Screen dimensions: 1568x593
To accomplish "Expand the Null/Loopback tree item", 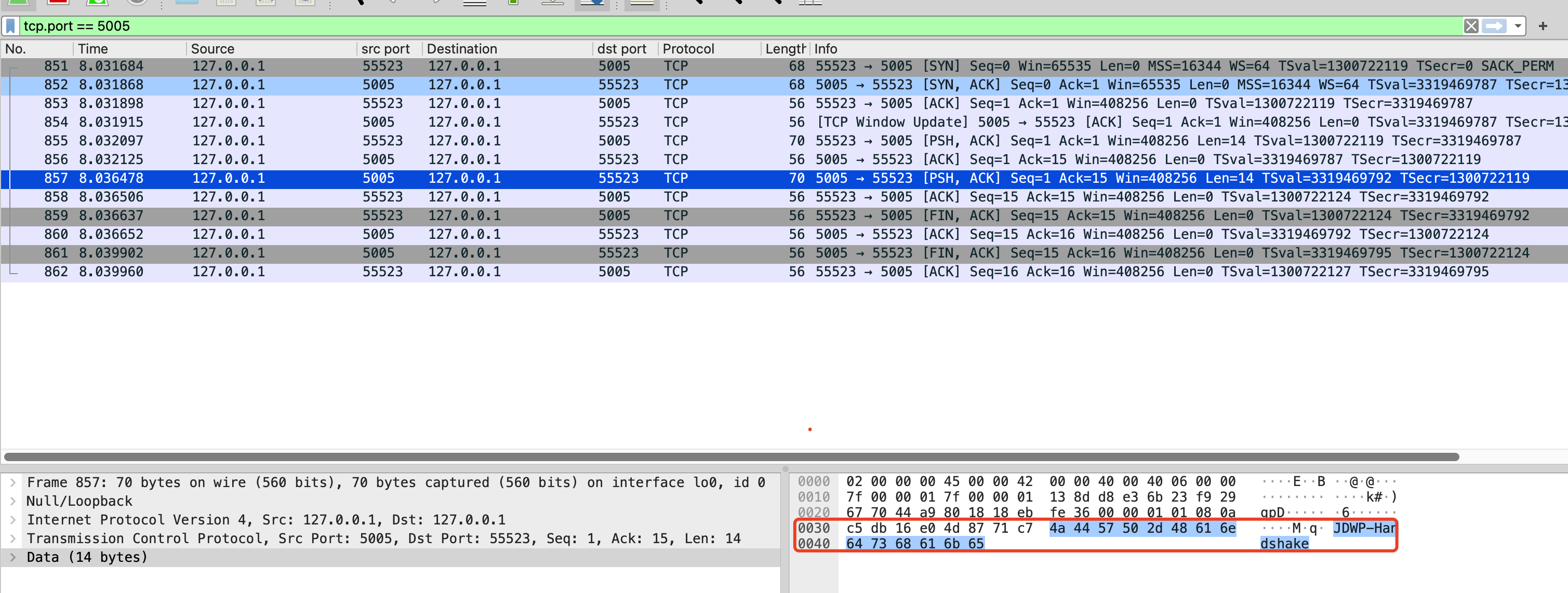I will [x=13, y=501].
